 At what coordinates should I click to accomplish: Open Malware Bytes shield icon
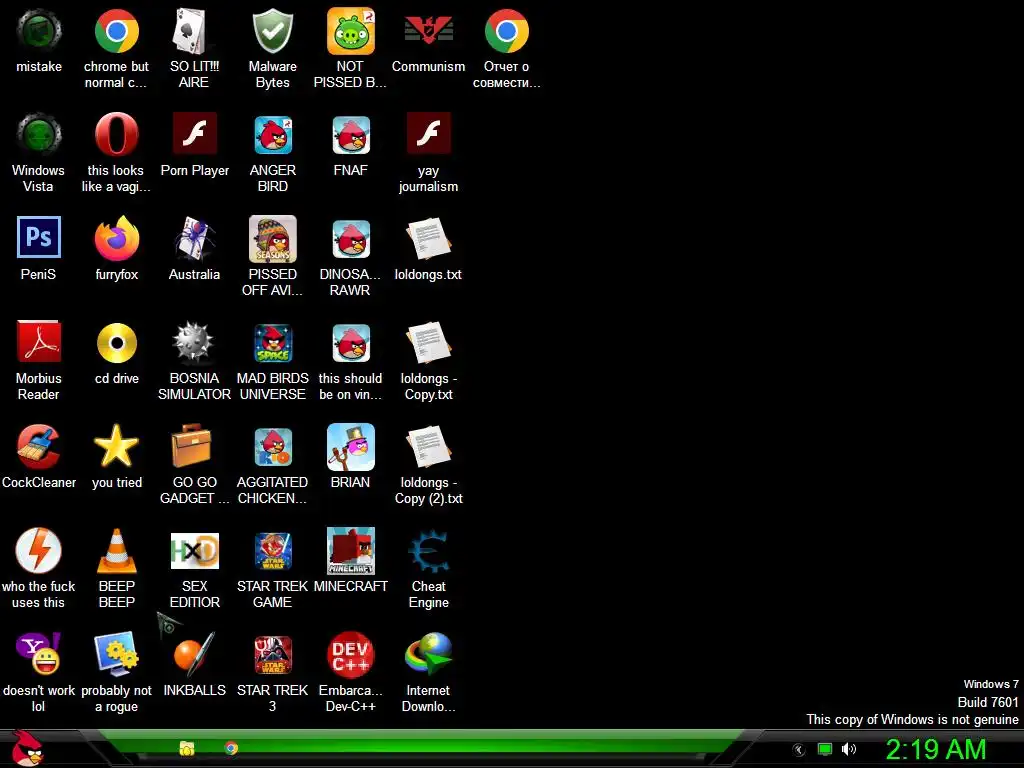[x=272, y=32]
